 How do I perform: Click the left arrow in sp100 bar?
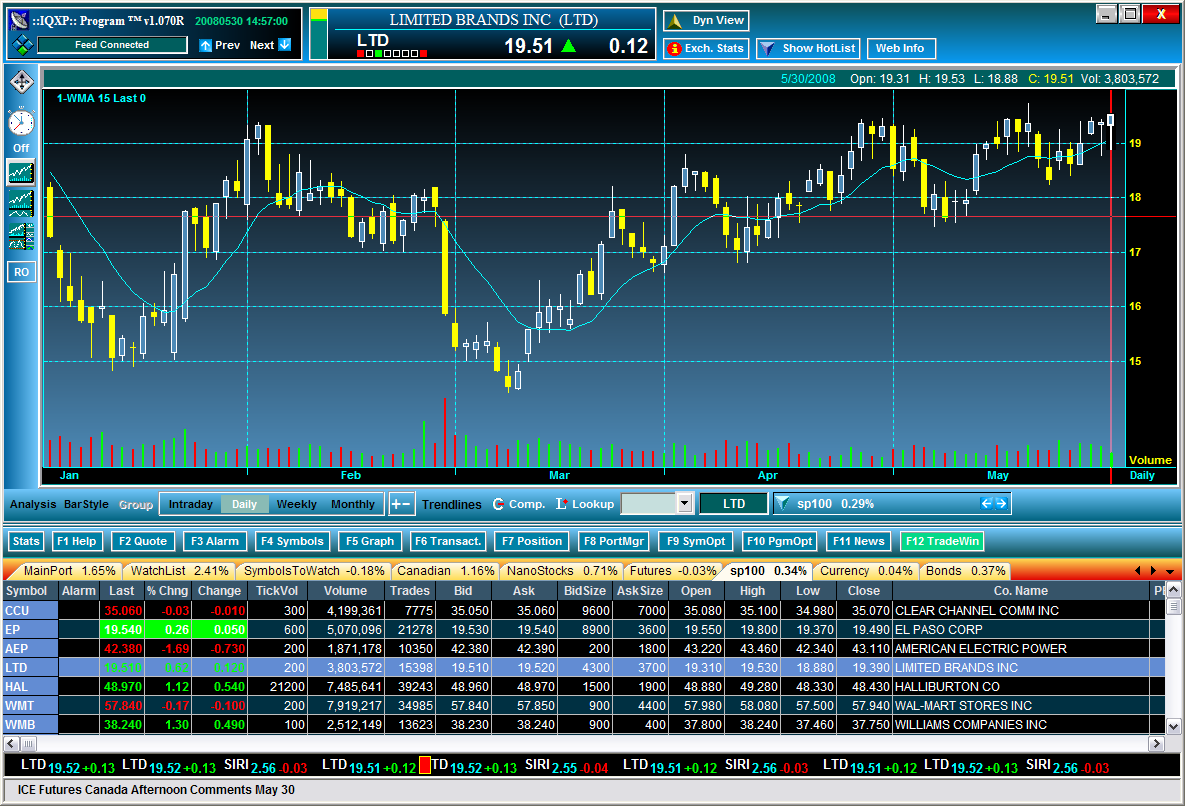click(x=986, y=503)
